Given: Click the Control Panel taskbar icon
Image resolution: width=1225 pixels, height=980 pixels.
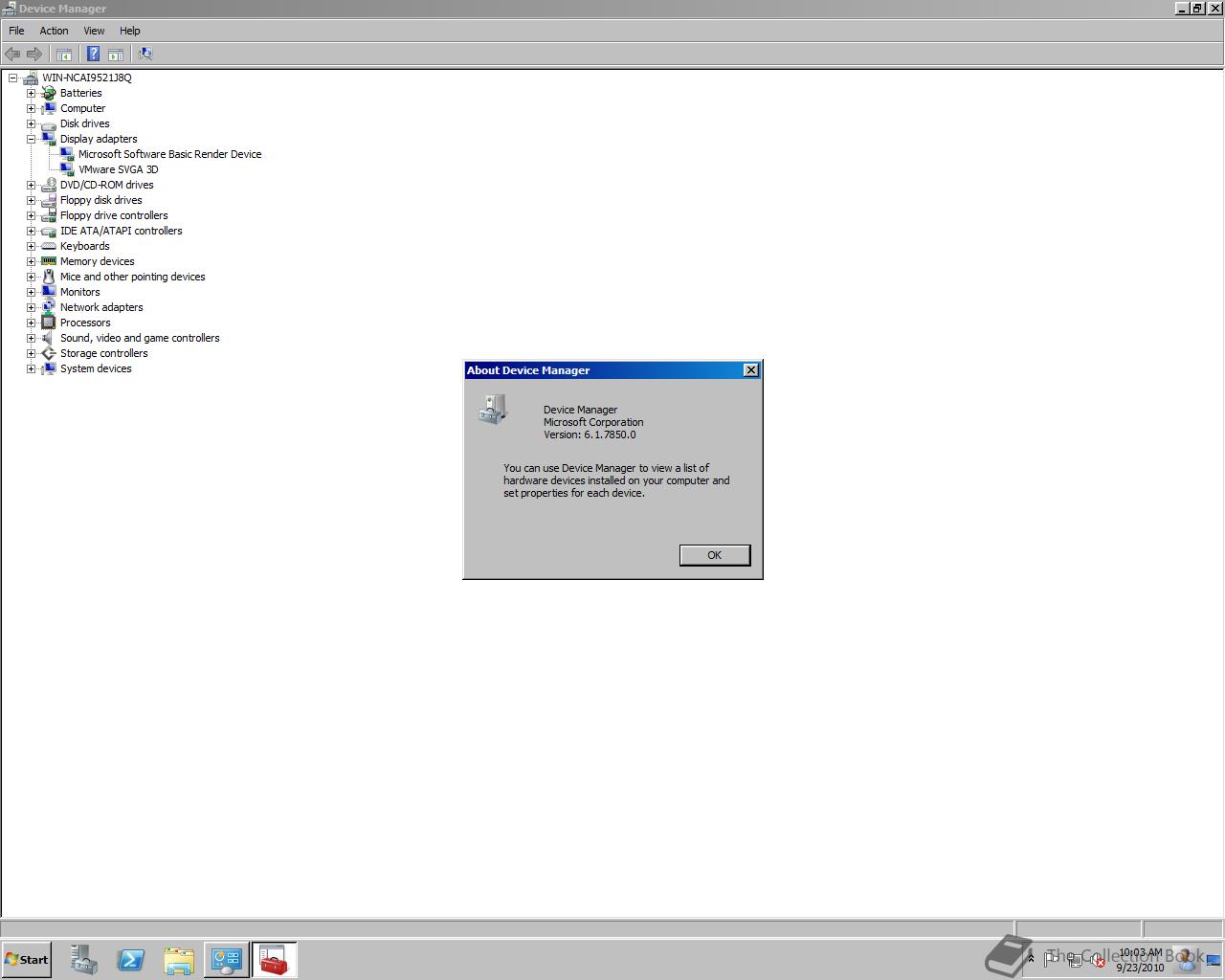Looking at the screenshot, I should pos(227,960).
